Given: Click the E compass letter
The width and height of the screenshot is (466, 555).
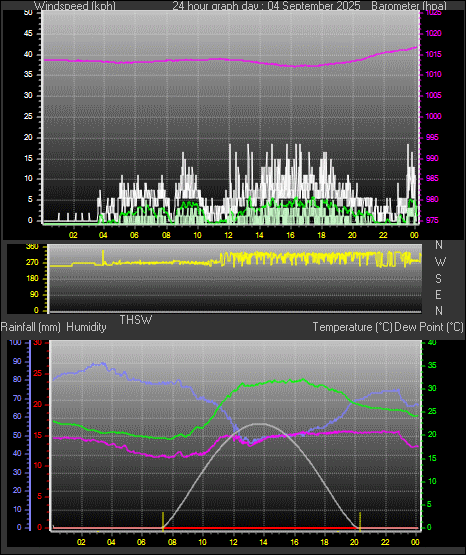Looking at the screenshot, I should click(438, 294).
